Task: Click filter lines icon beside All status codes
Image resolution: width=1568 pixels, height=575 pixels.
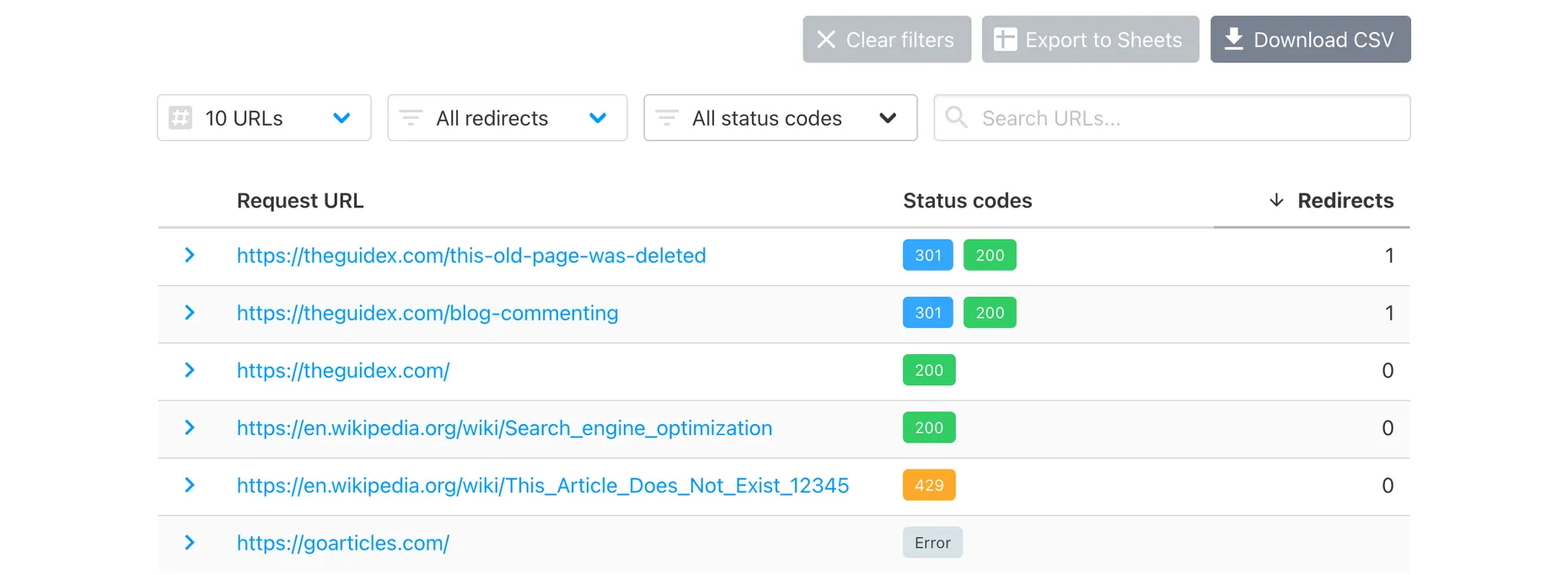Action: (x=667, y=118)
